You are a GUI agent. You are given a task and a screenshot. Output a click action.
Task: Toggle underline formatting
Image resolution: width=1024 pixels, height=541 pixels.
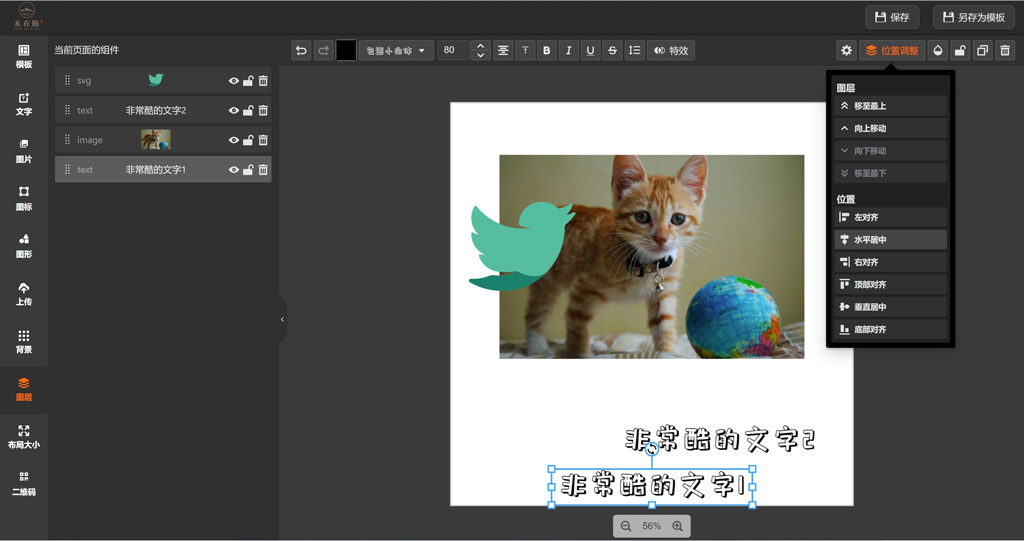[590, 50]
